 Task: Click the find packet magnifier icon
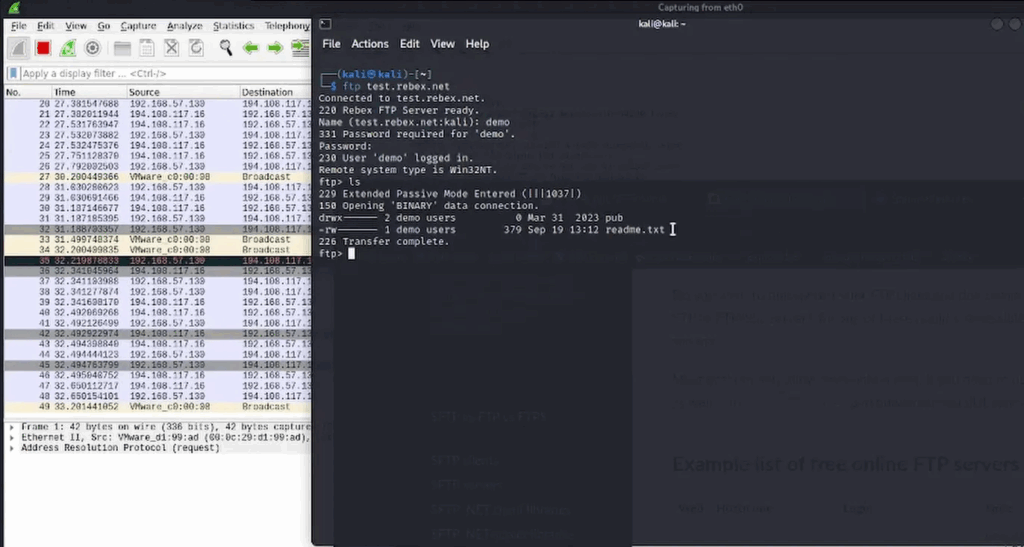tap(226, 47)
